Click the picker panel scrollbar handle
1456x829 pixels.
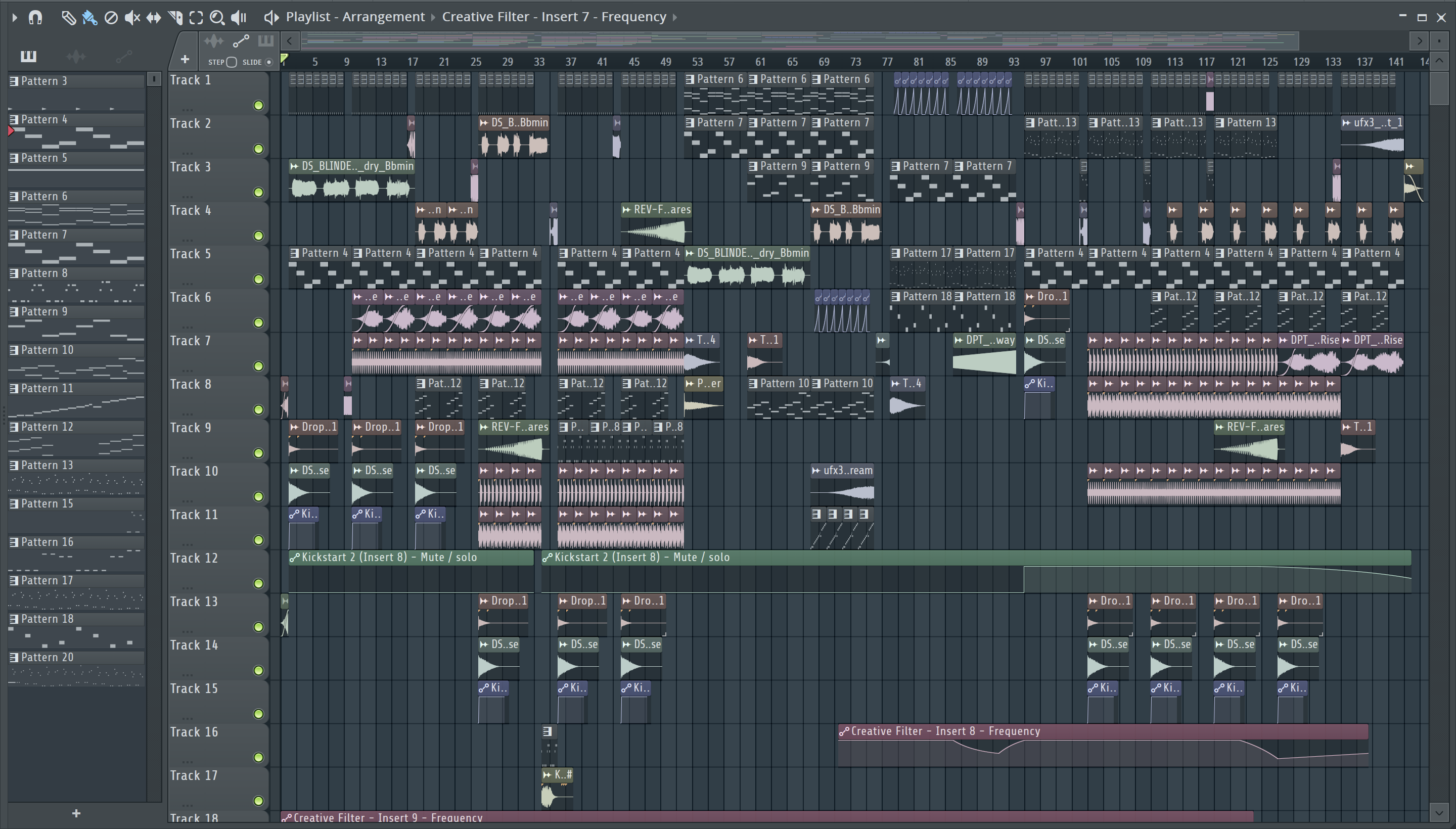(154, 79)
